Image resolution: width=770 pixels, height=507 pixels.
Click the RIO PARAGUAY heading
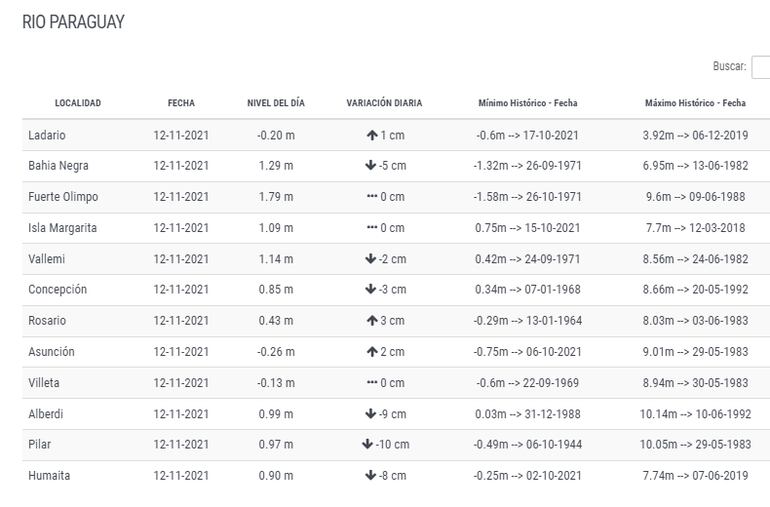click(73, 22)
